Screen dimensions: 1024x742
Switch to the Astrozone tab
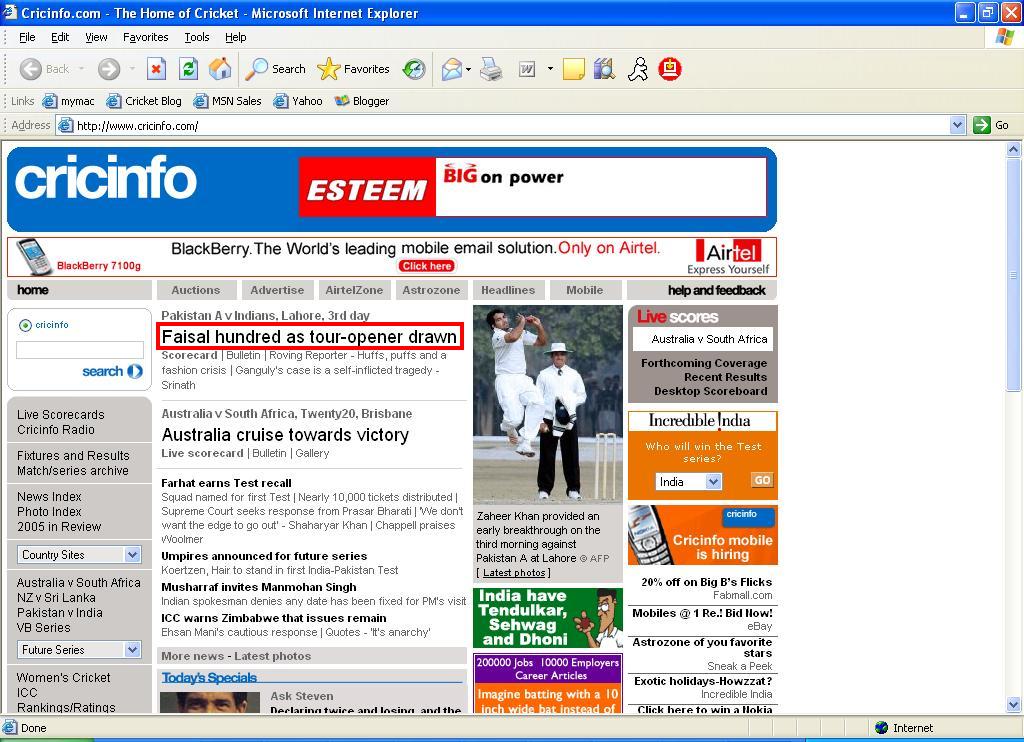tap(431, 290)
